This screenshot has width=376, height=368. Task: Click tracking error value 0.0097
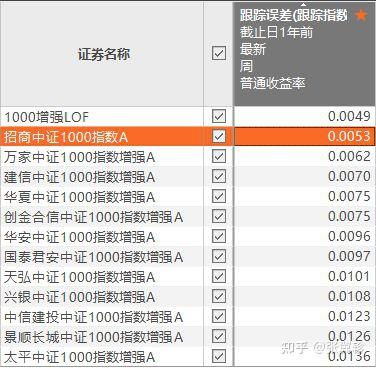[x=349, y=256]
